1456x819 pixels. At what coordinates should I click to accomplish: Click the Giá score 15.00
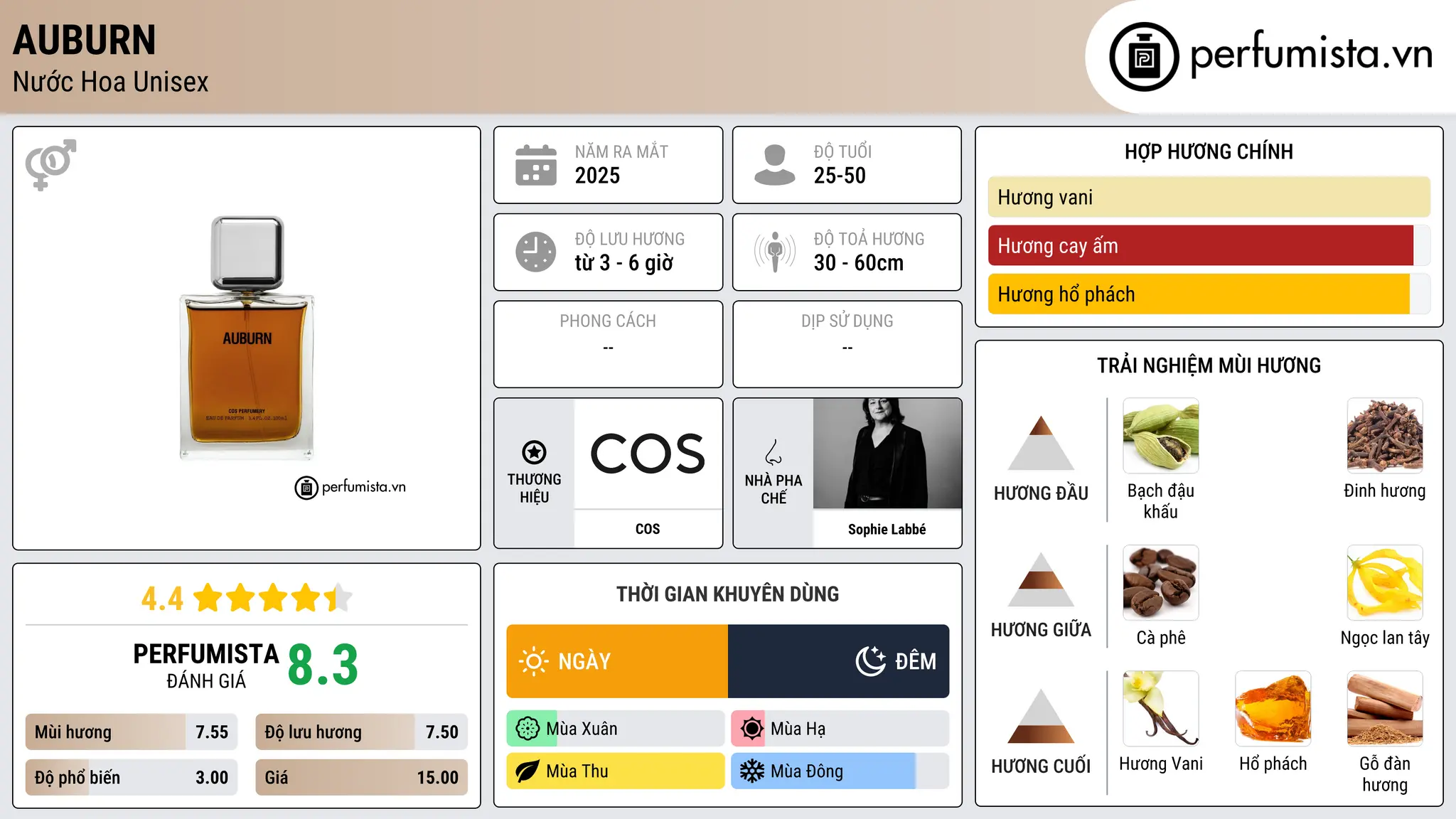pos(438,778)
